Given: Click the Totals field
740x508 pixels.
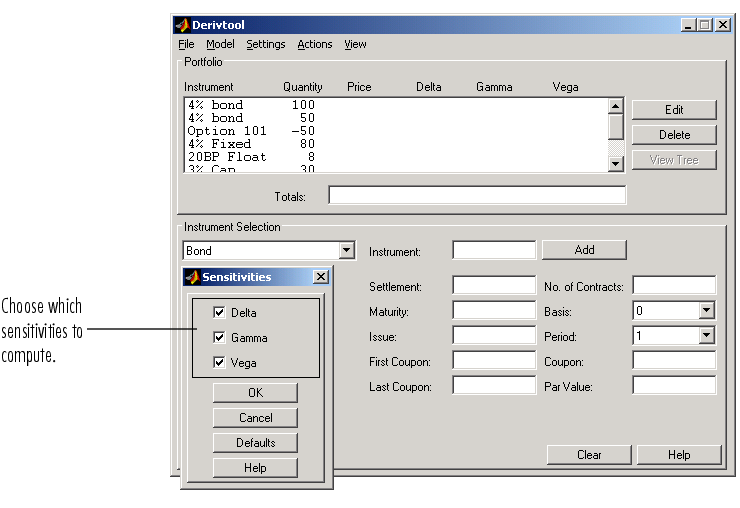Looking at the screenshot, I should point(477,195).
